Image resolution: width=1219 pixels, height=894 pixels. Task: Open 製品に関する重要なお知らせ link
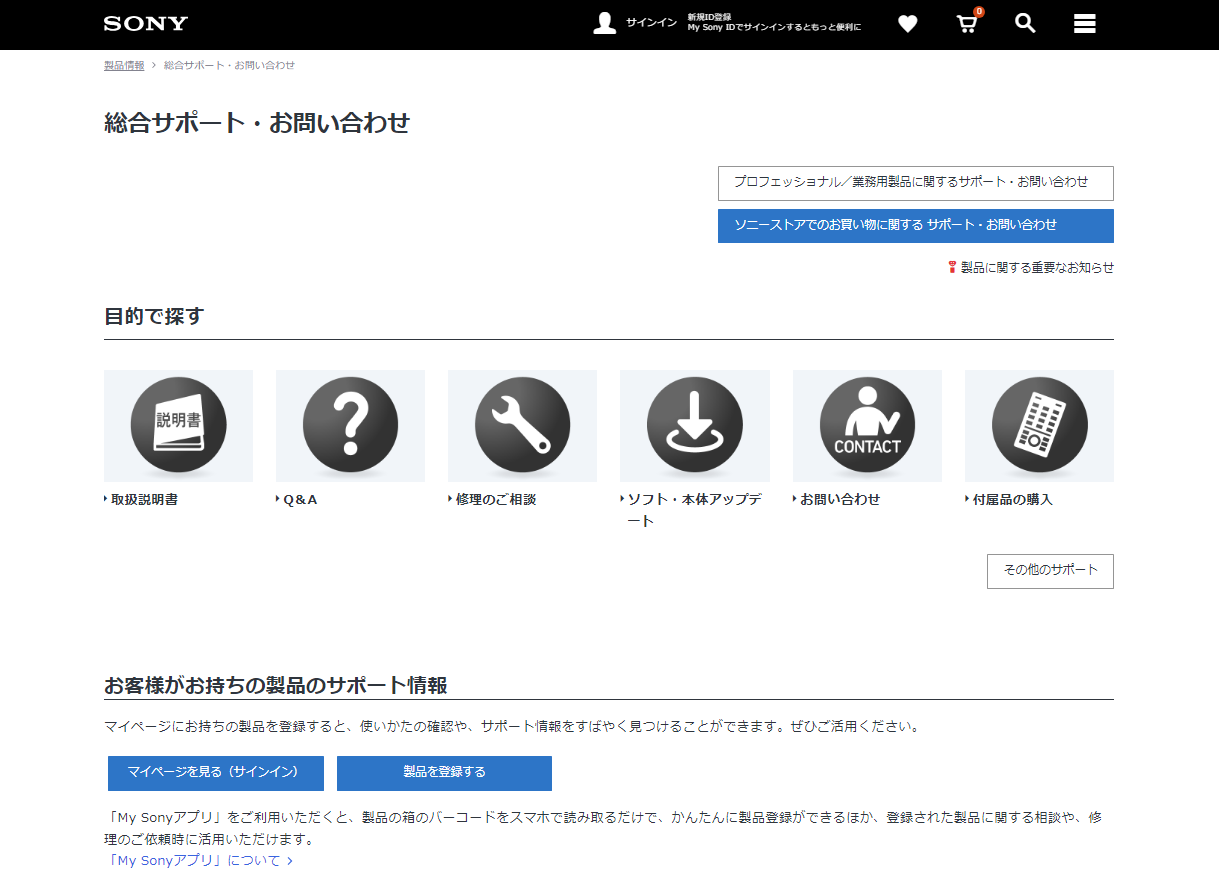point(1037,267)
